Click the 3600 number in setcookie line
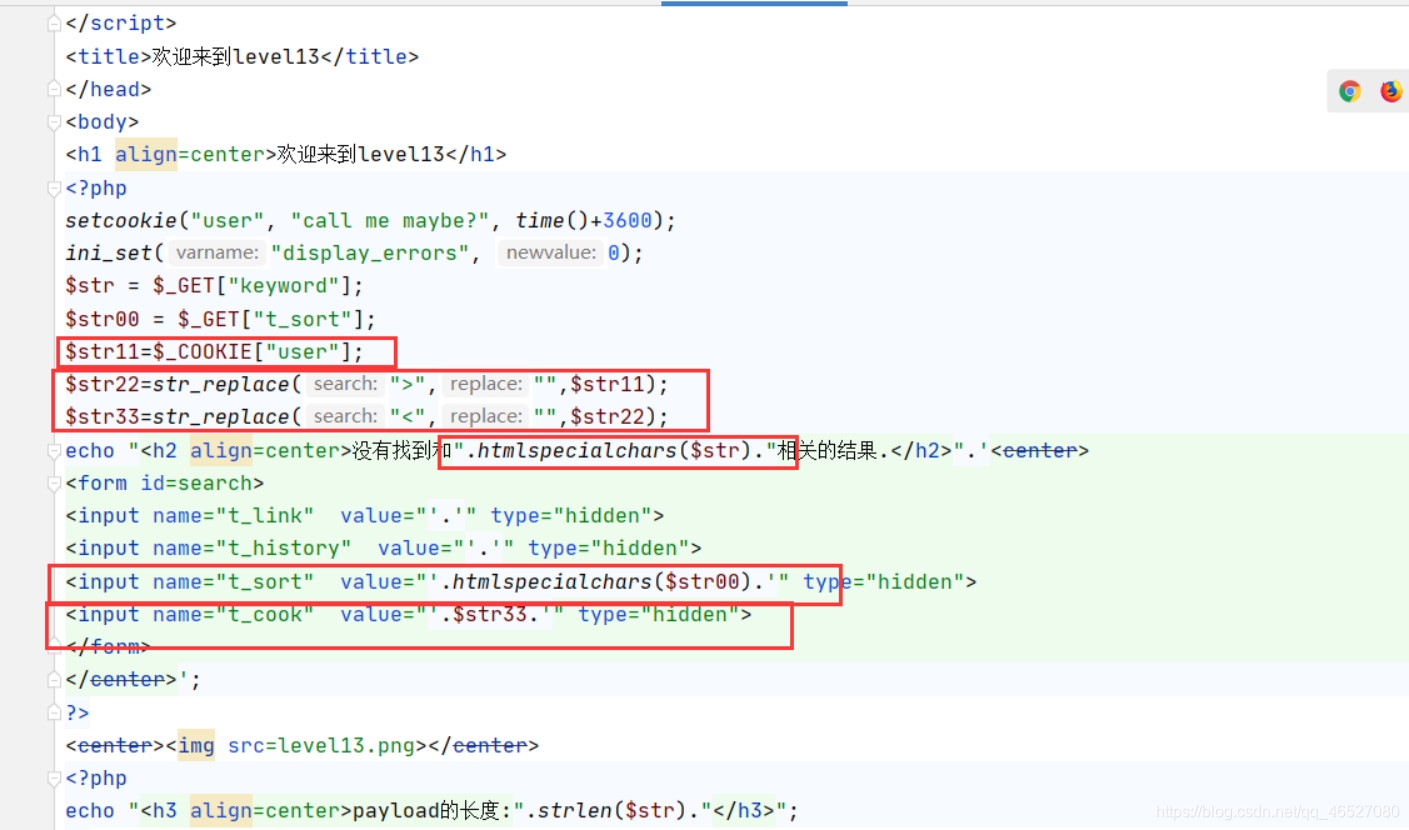The image size is (1409, 830). pyautogui.click(x=627, y=221)
